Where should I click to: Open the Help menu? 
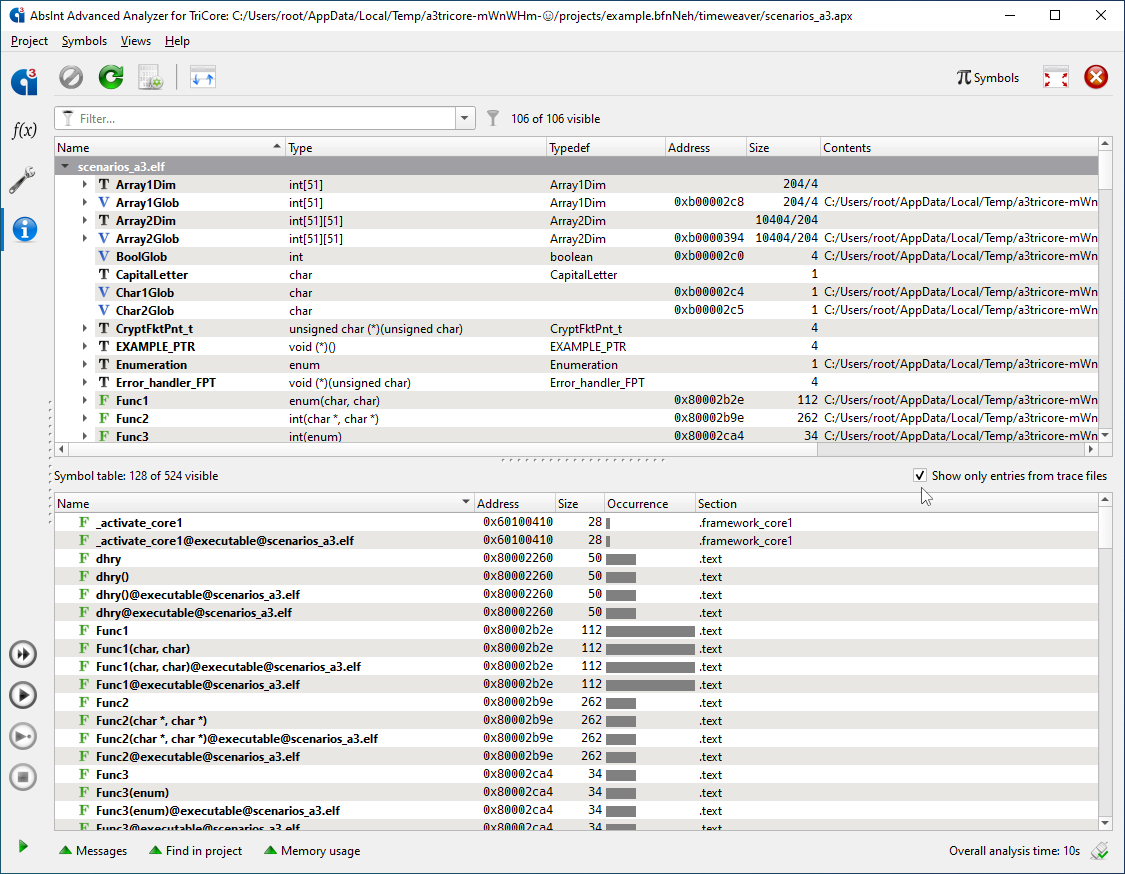[177, 41]
